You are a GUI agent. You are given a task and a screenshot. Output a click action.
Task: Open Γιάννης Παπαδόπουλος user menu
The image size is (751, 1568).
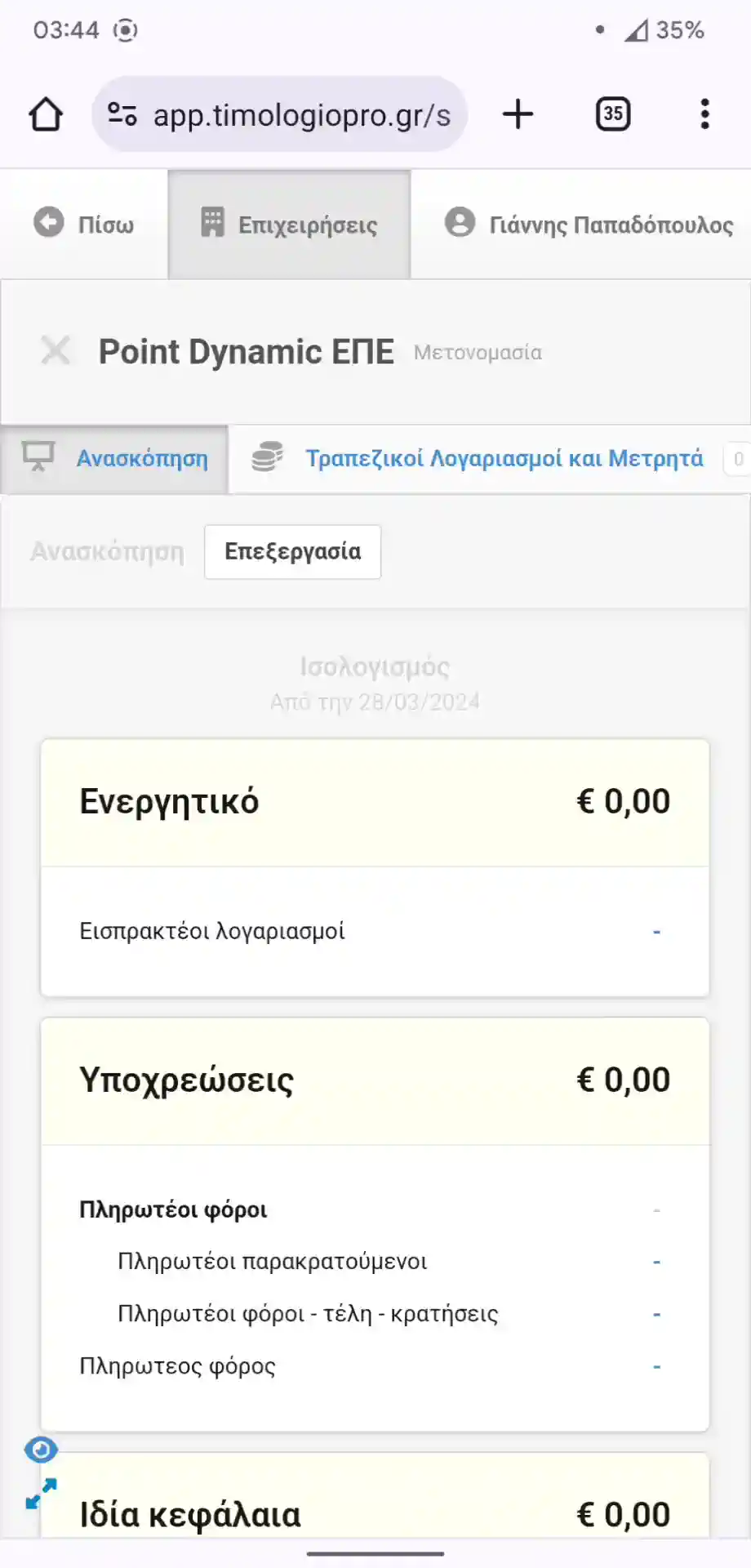click(589, 224)
